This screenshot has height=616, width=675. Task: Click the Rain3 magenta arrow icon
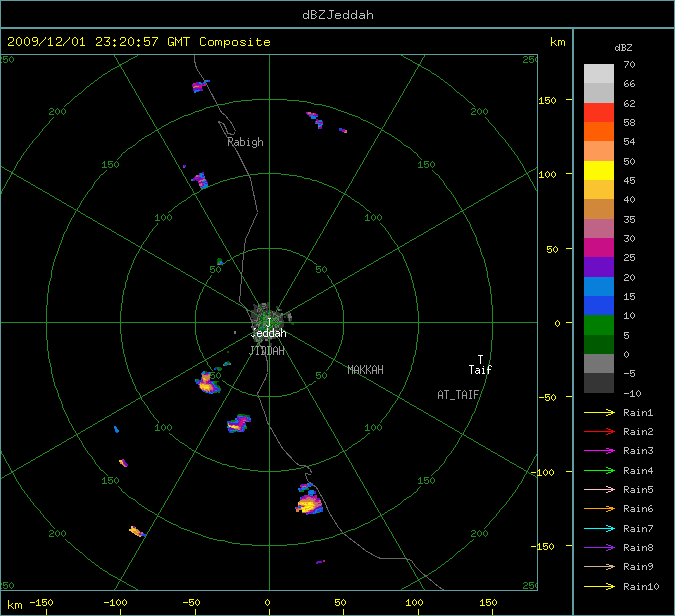(x=599, y=451)
